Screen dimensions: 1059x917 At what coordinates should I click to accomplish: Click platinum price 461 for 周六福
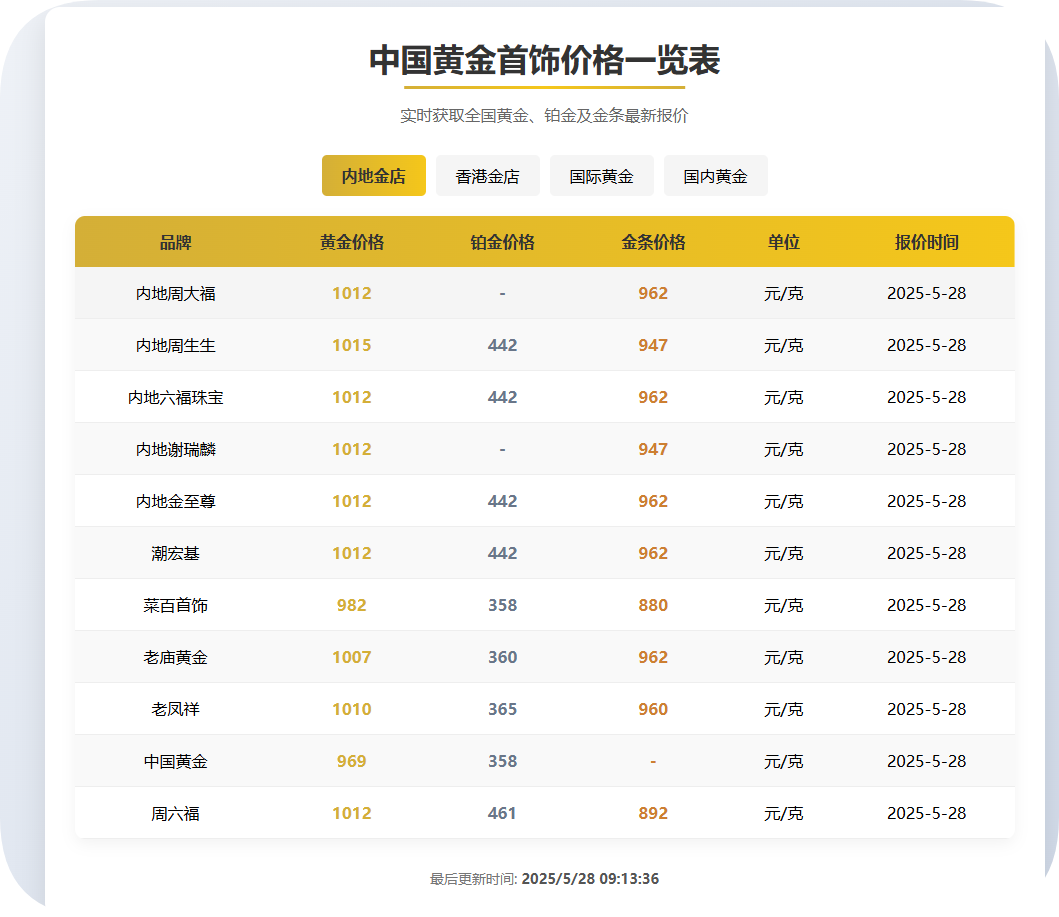pyautogui.click(x=502, y=813)
